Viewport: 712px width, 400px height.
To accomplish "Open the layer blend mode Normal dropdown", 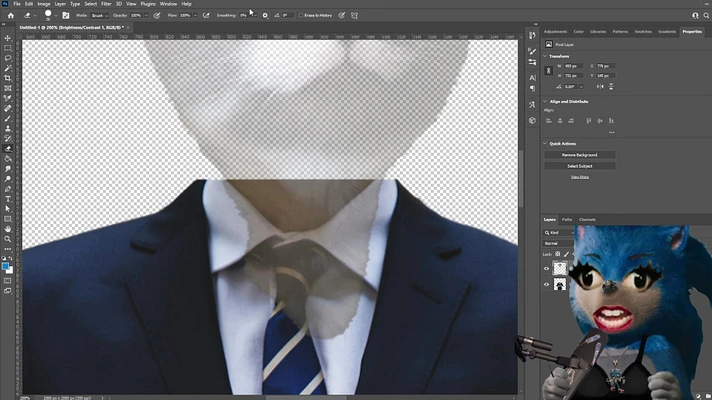I will (x=558, y=243).
